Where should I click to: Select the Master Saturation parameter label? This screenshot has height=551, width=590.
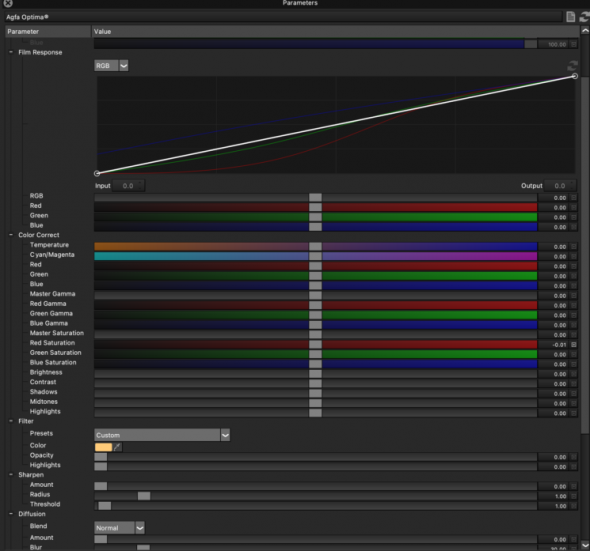(x=57, y=333)
